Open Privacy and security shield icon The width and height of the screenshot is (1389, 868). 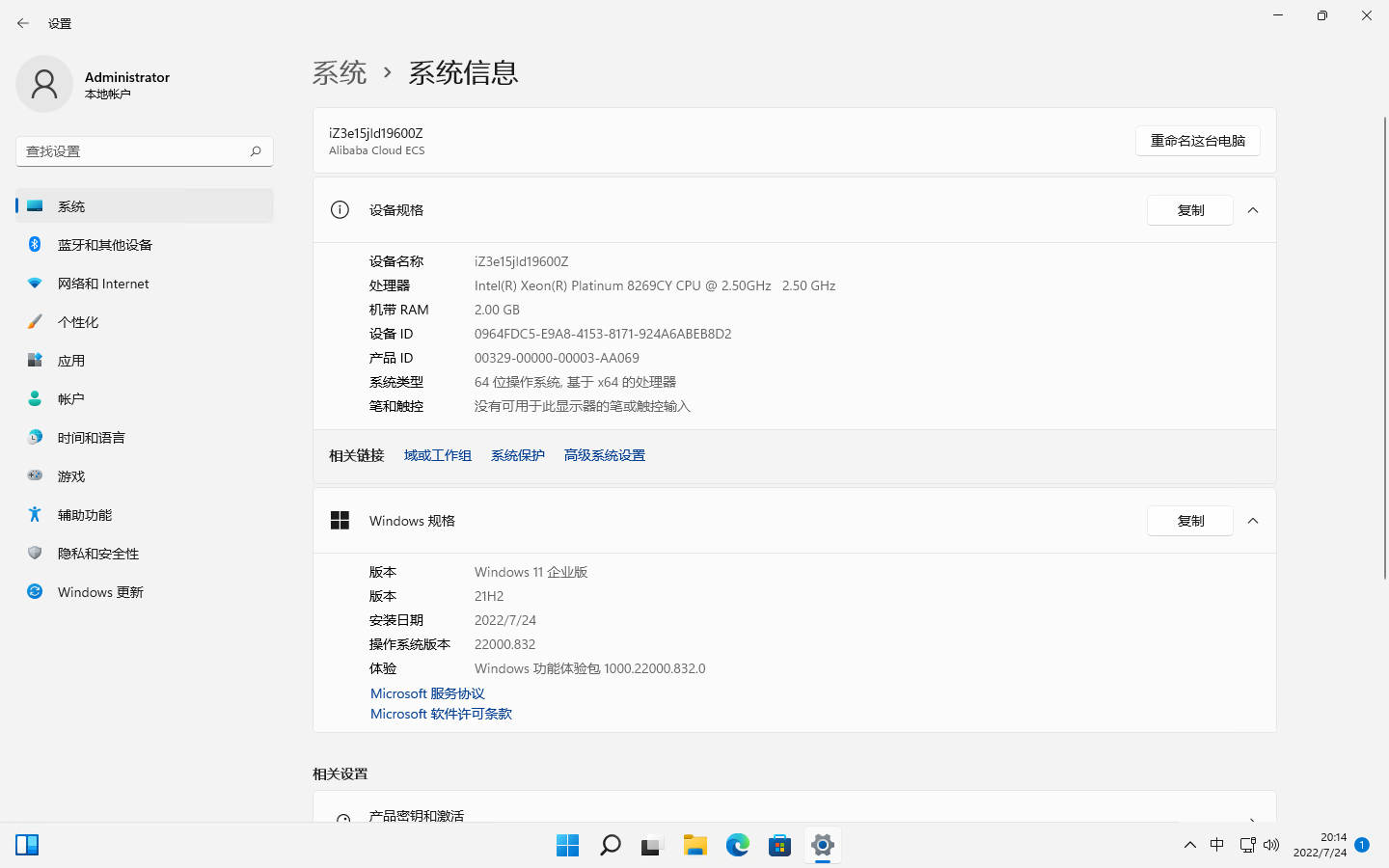pos(35,554)
